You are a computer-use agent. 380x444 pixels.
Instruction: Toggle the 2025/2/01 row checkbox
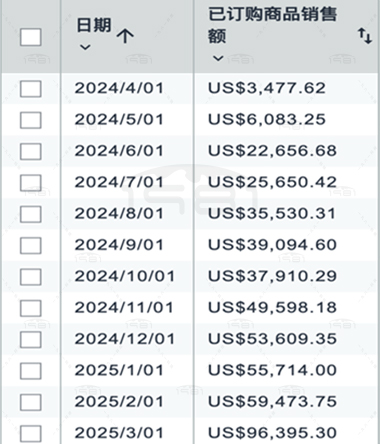31,402
